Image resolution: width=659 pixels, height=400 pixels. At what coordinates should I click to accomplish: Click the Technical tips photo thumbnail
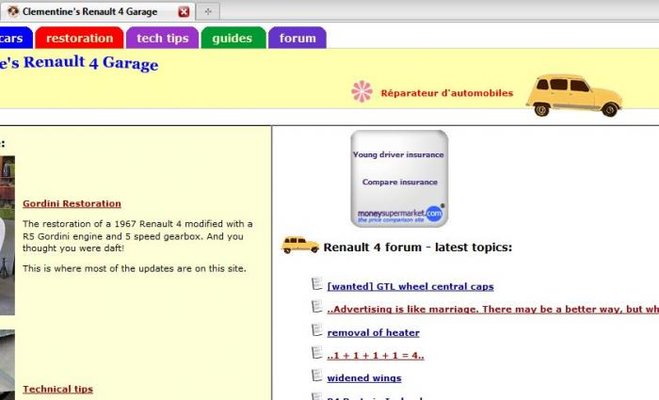pyautogui.click(x=7, y=365)
